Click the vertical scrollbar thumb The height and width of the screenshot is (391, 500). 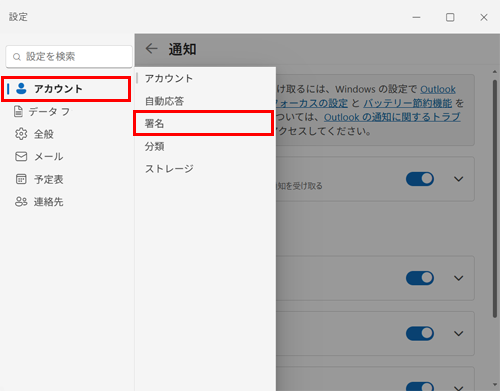click(x=495, y=198)
